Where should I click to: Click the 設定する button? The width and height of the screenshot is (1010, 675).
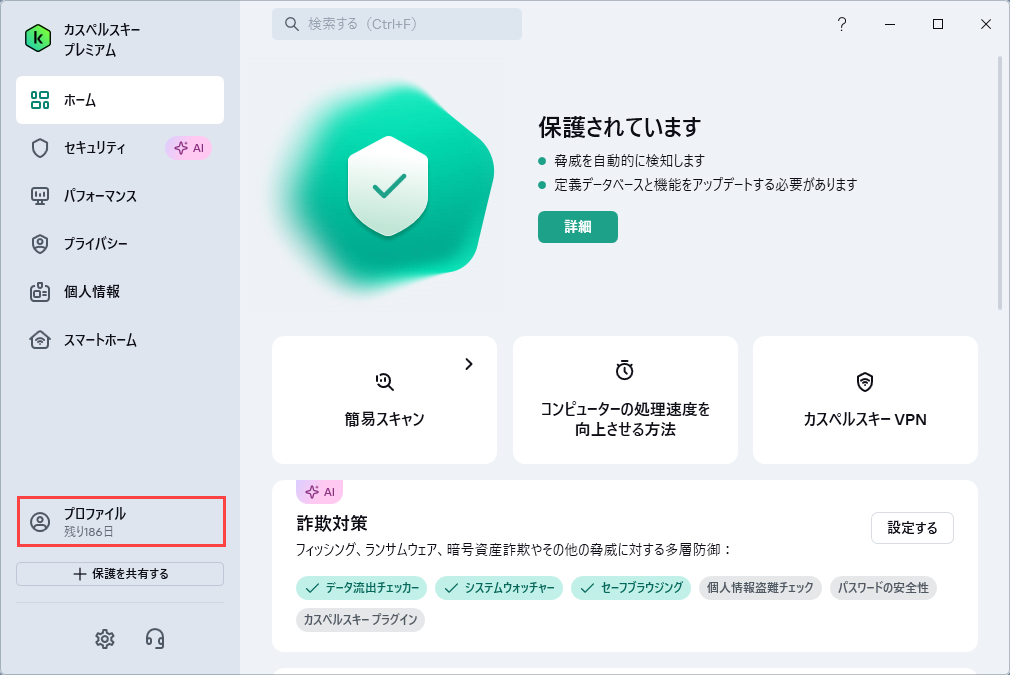912,528
